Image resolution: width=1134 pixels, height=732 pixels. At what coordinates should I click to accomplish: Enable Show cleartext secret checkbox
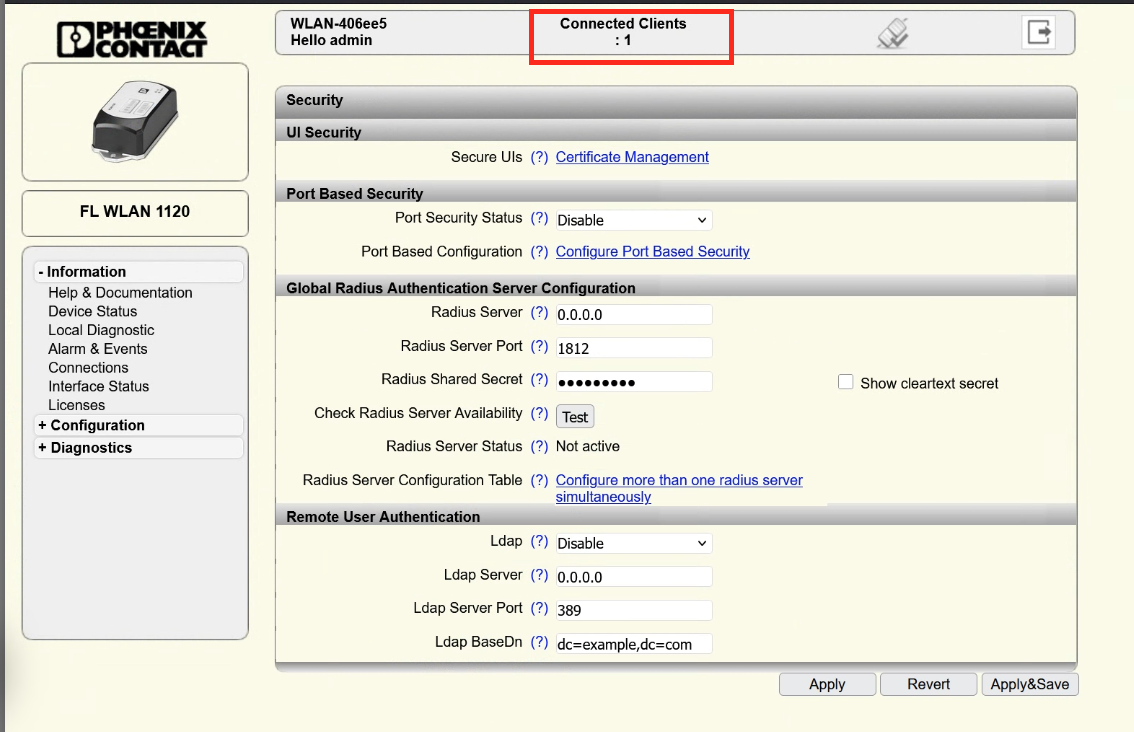(846, 382)
